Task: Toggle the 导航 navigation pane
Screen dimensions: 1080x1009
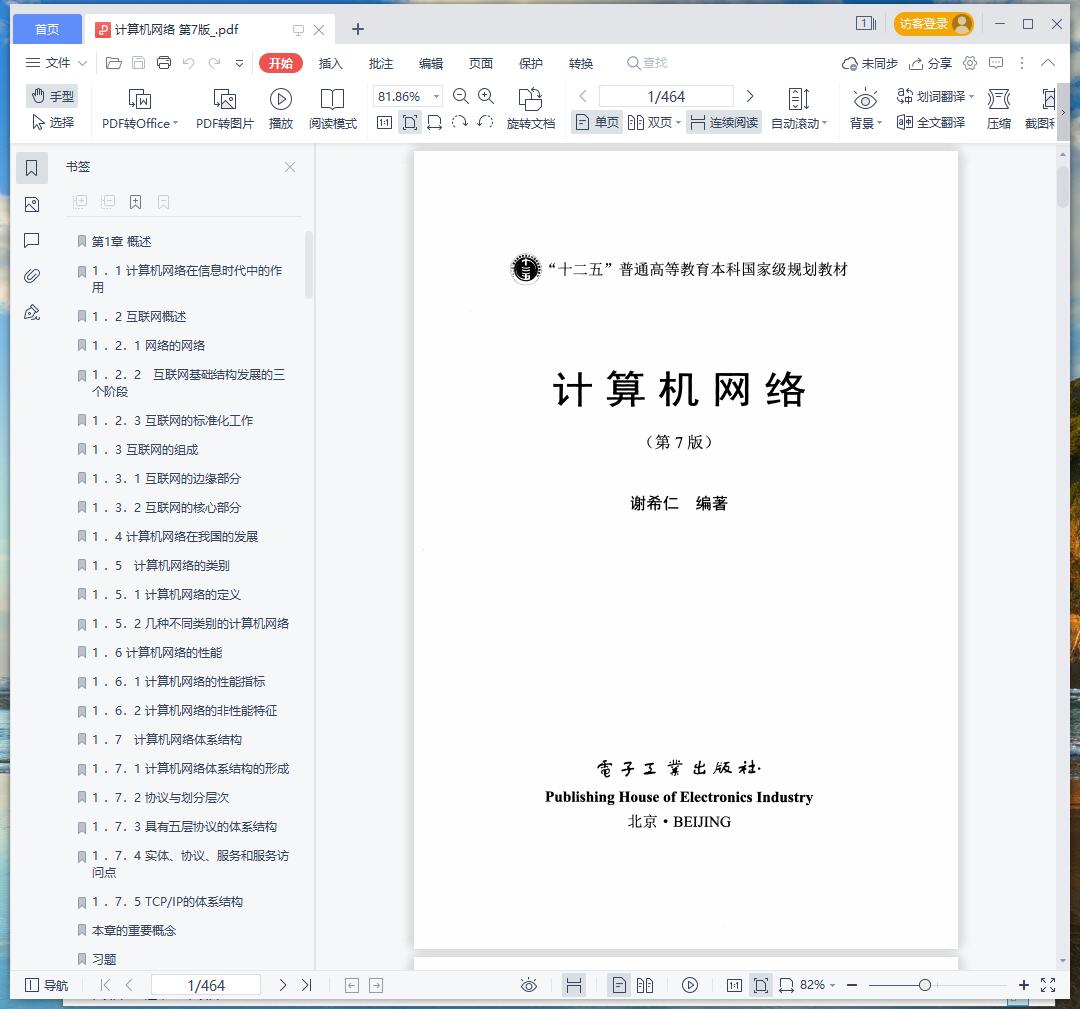Action: 46,986
